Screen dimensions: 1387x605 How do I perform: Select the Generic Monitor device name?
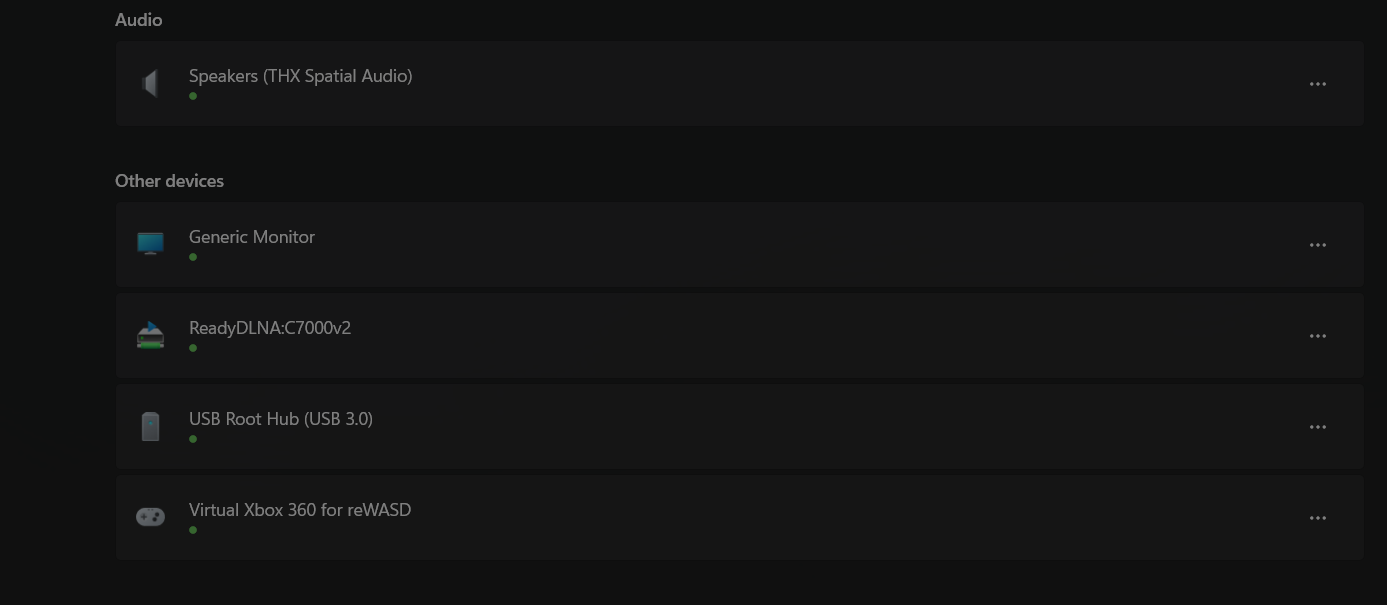point(252,237)
